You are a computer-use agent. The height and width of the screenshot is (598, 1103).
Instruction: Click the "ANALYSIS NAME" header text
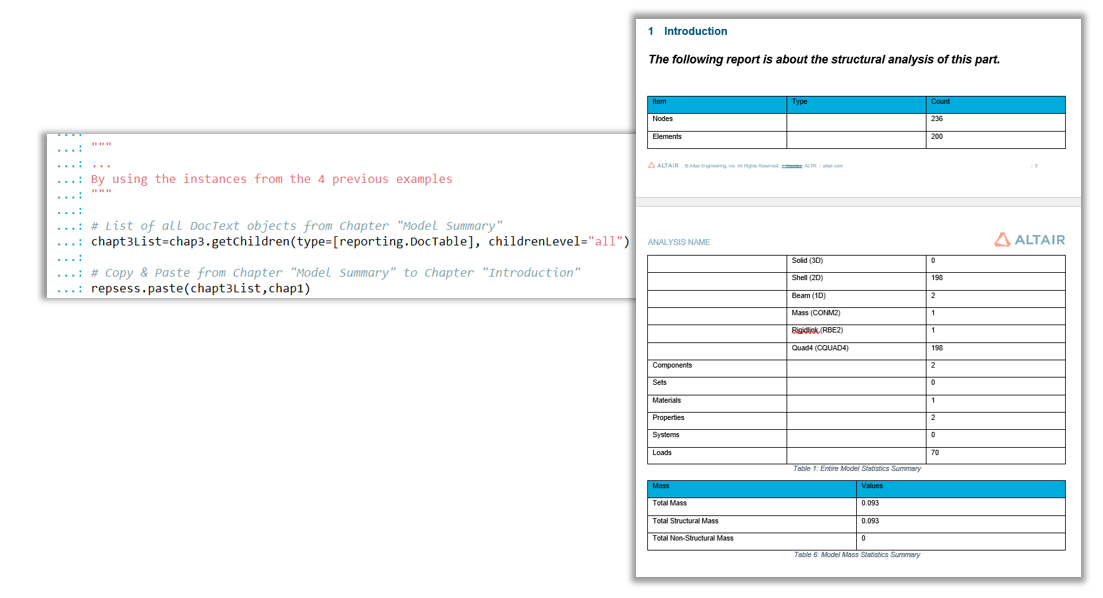[679, 242]
